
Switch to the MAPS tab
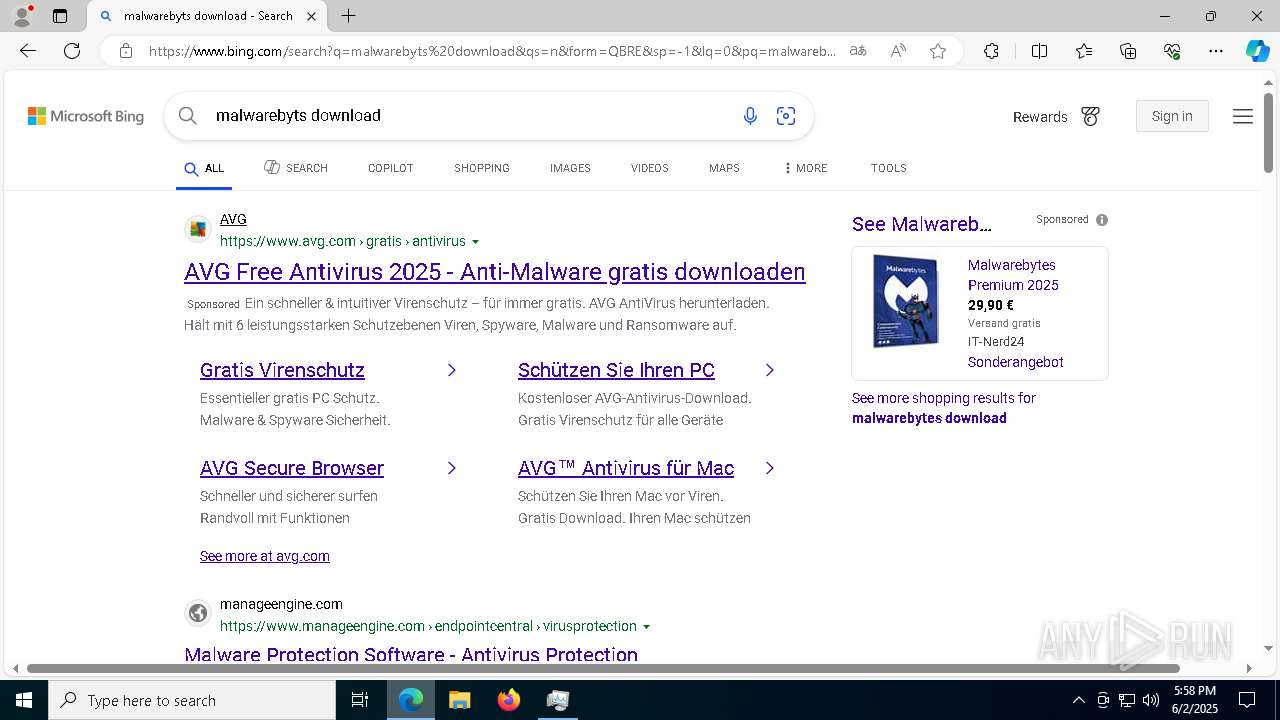pos(724,168)
